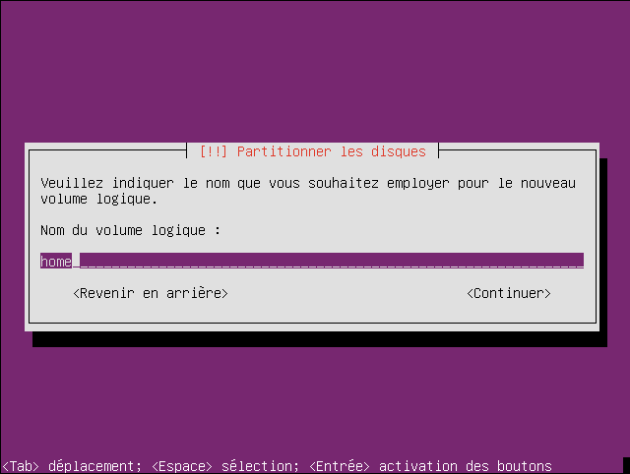The image size is (630, 474).
Task: Click the 'volume logique.' text line
Action: [x=99, y=199]
